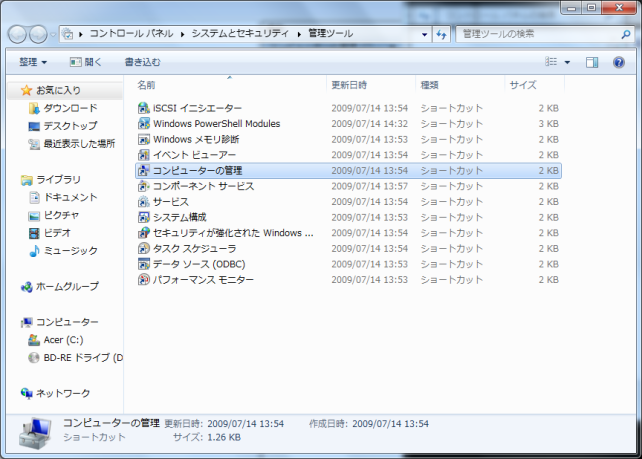Click the details pane computer thumbnail
642x459 pixels.
(x=35, y=433)
